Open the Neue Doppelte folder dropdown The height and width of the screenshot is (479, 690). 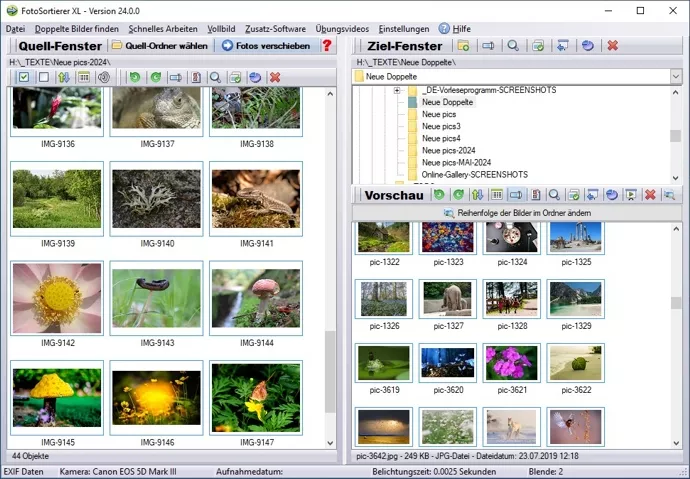coord(675,77)
